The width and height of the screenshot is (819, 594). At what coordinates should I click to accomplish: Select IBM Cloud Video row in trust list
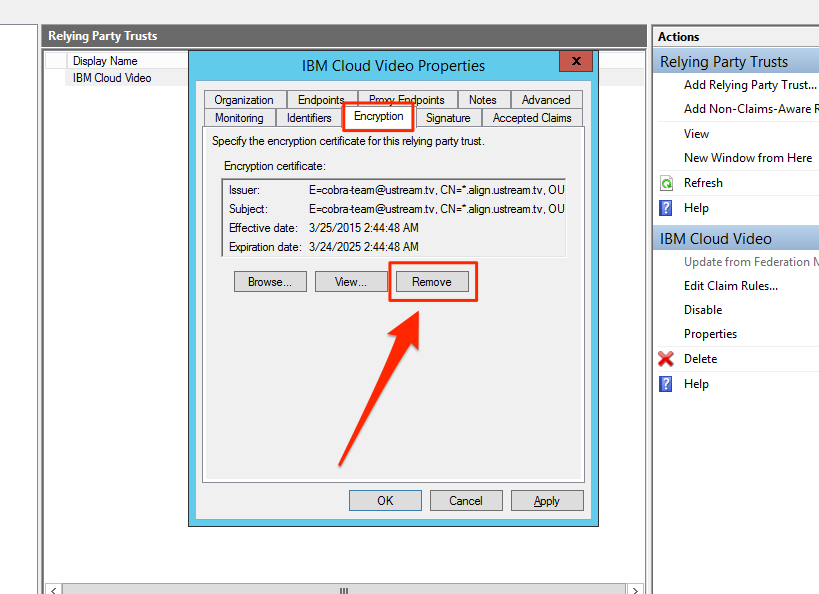coord(112,78)
